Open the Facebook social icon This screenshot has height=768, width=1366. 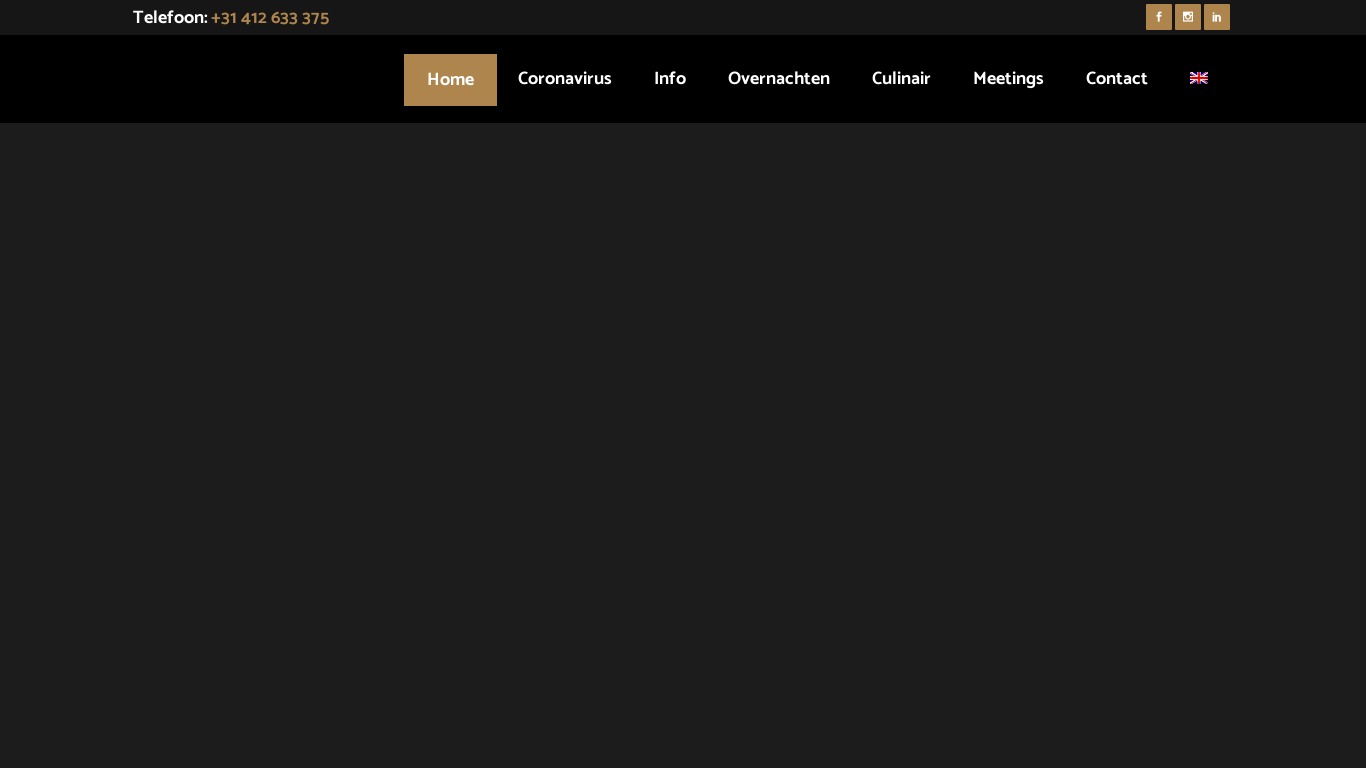(1158, 17)
